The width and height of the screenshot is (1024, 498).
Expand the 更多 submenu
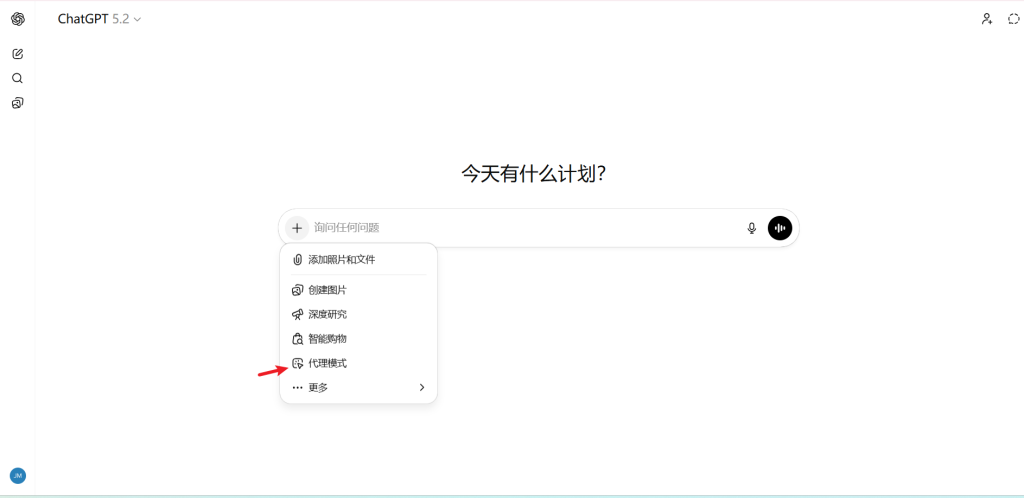[x=359, y=388]
